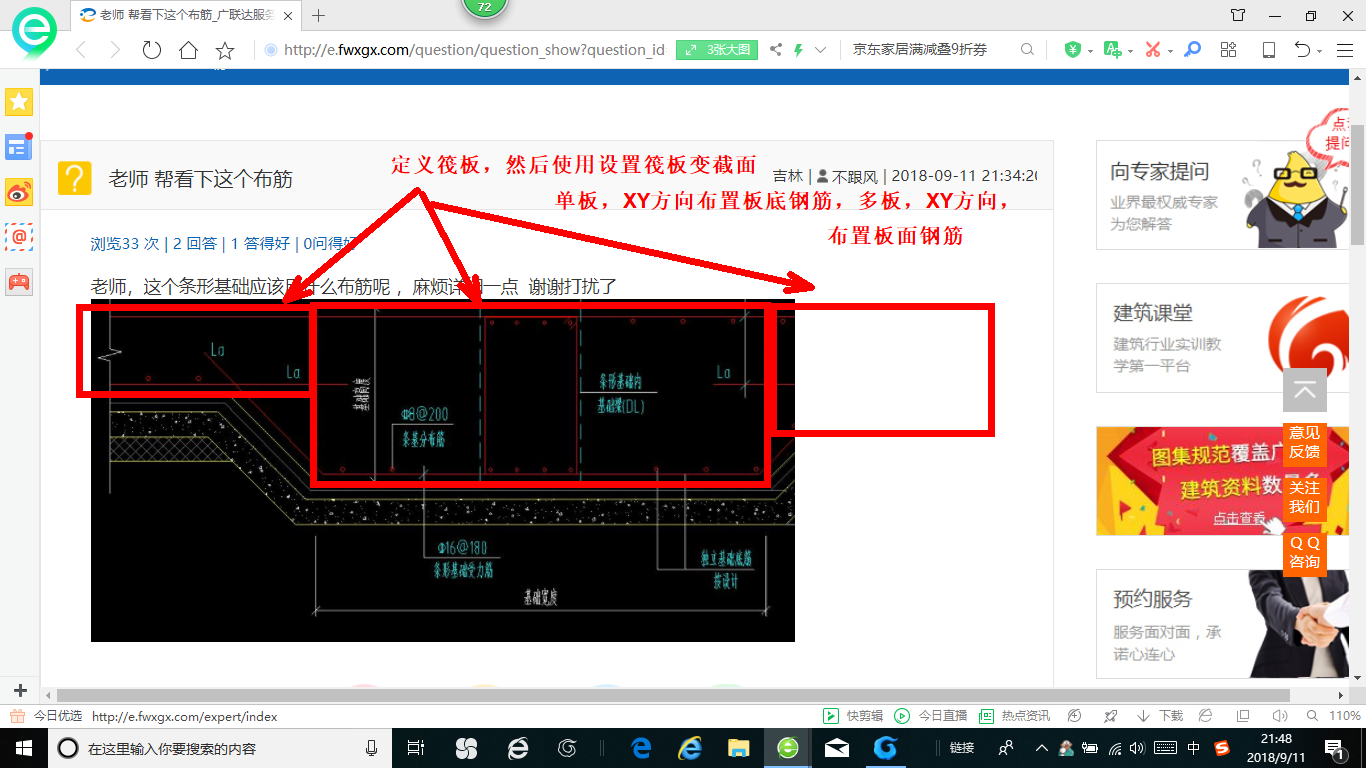Open 快剪辑 video editor in status bar
1366x768 pixels.
(x=853, y=716)
